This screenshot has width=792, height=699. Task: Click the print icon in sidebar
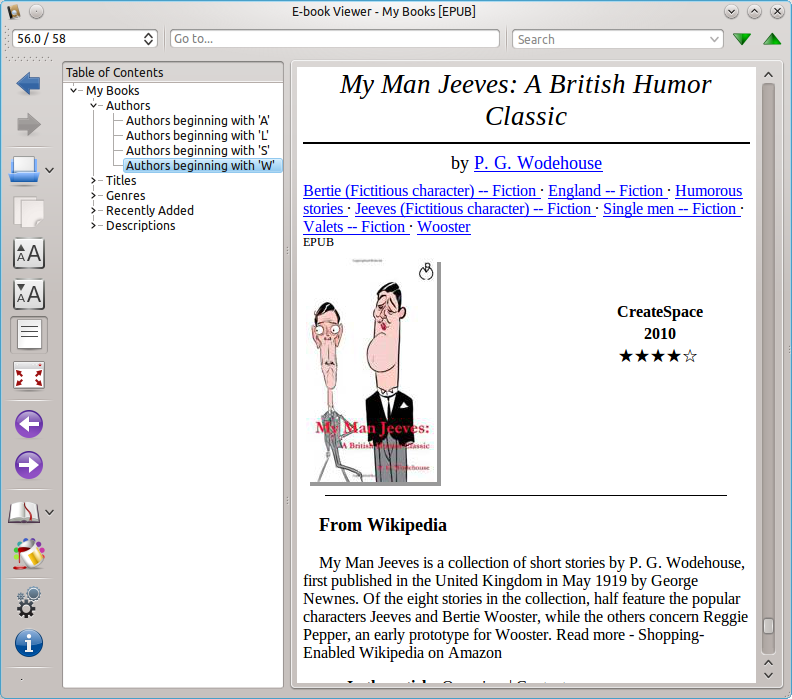(x=24, y=170)
